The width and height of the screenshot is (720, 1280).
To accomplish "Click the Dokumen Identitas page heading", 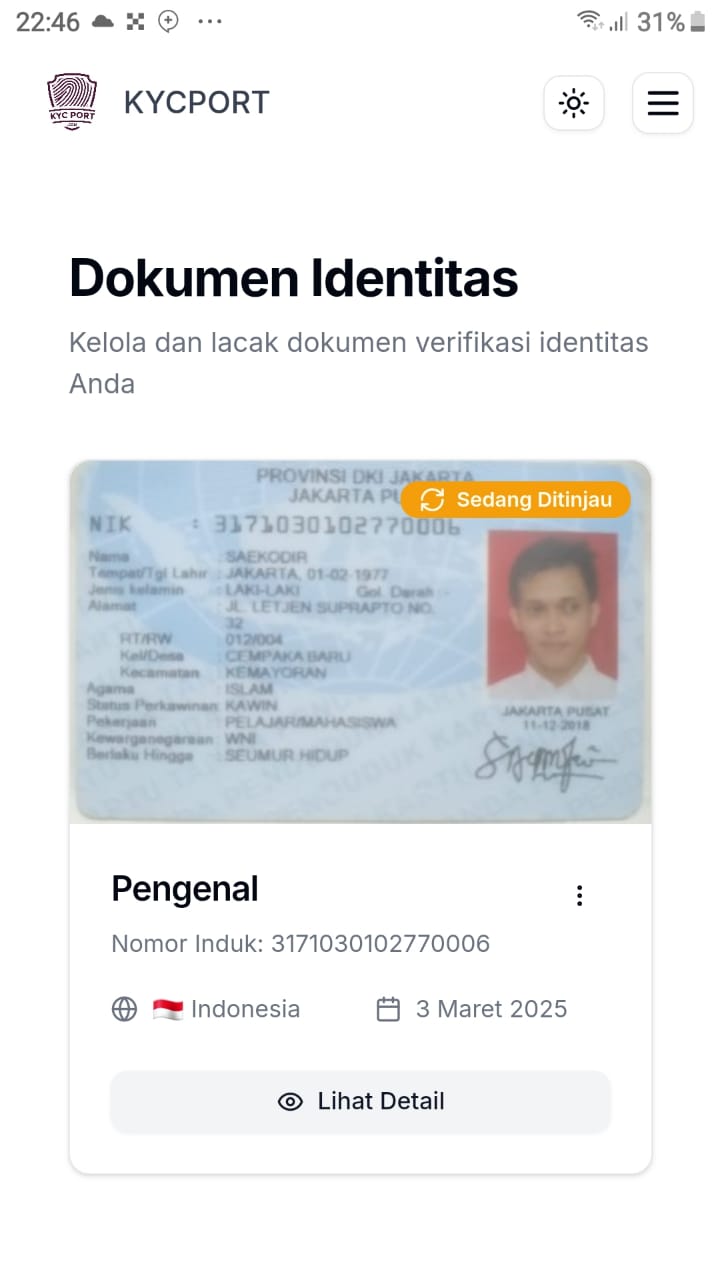I will click(x=294, y=278).
